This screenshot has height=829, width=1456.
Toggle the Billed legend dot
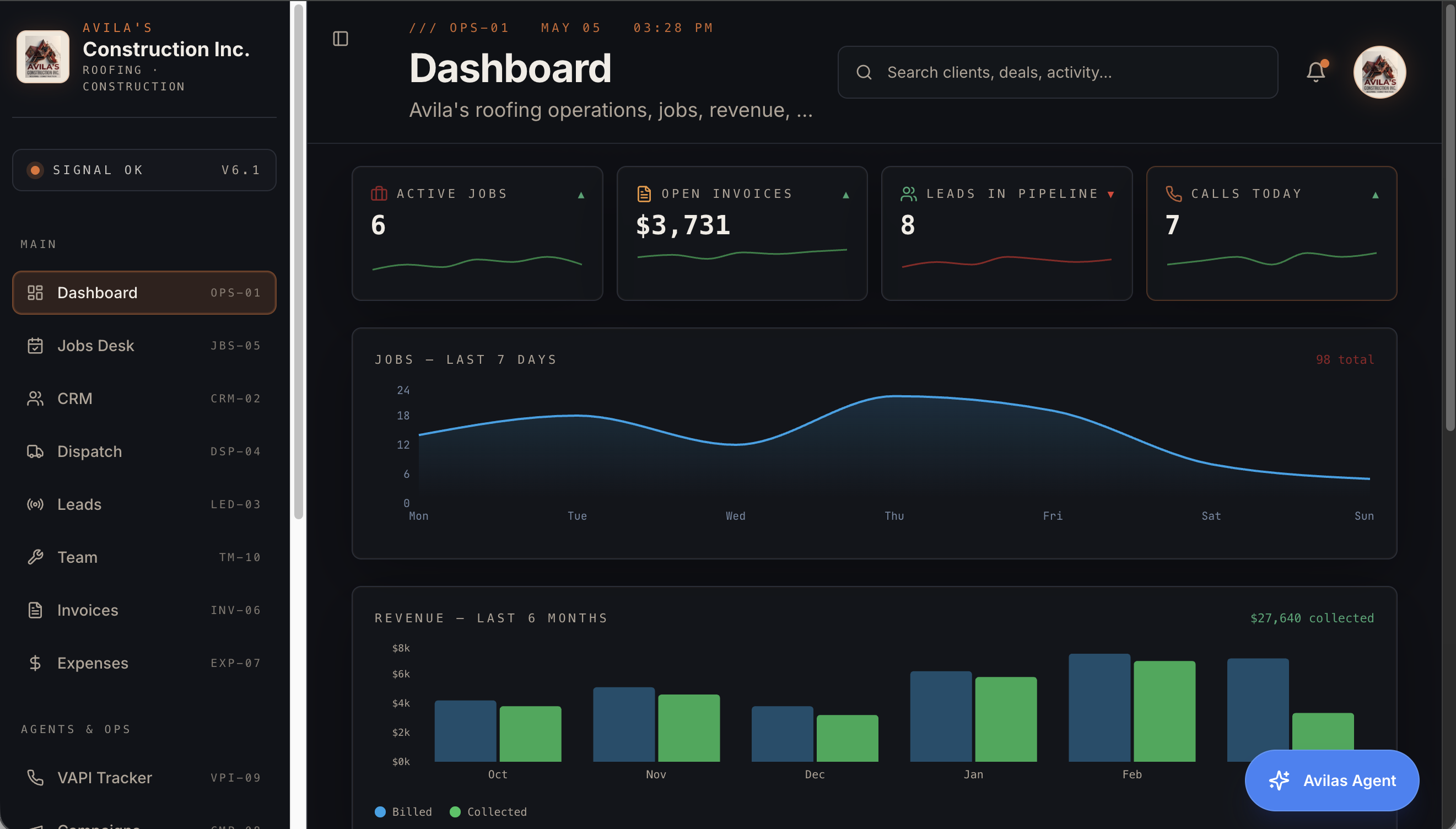coord(380,812)
